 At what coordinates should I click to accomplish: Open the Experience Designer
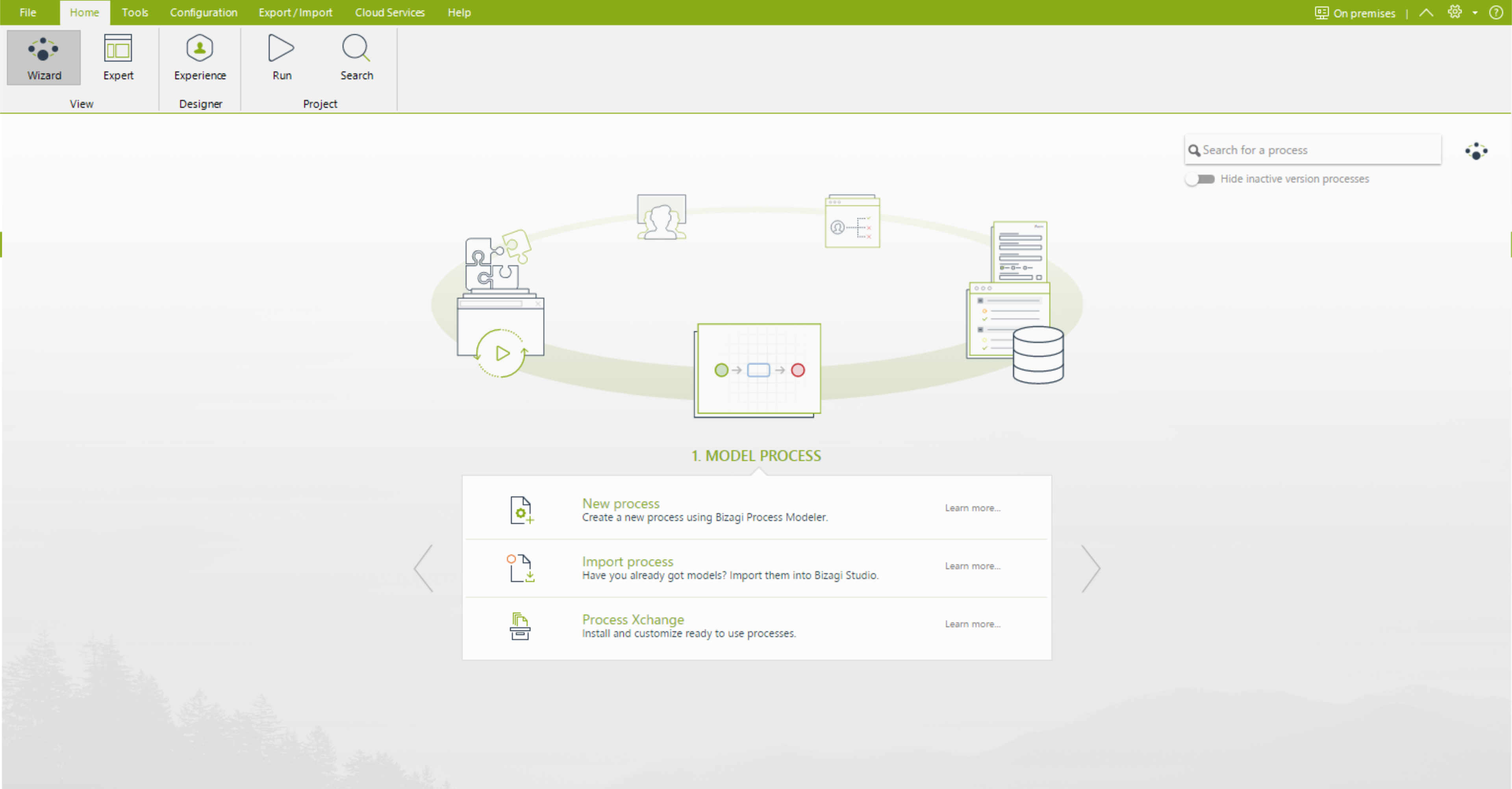click(200, 57)
